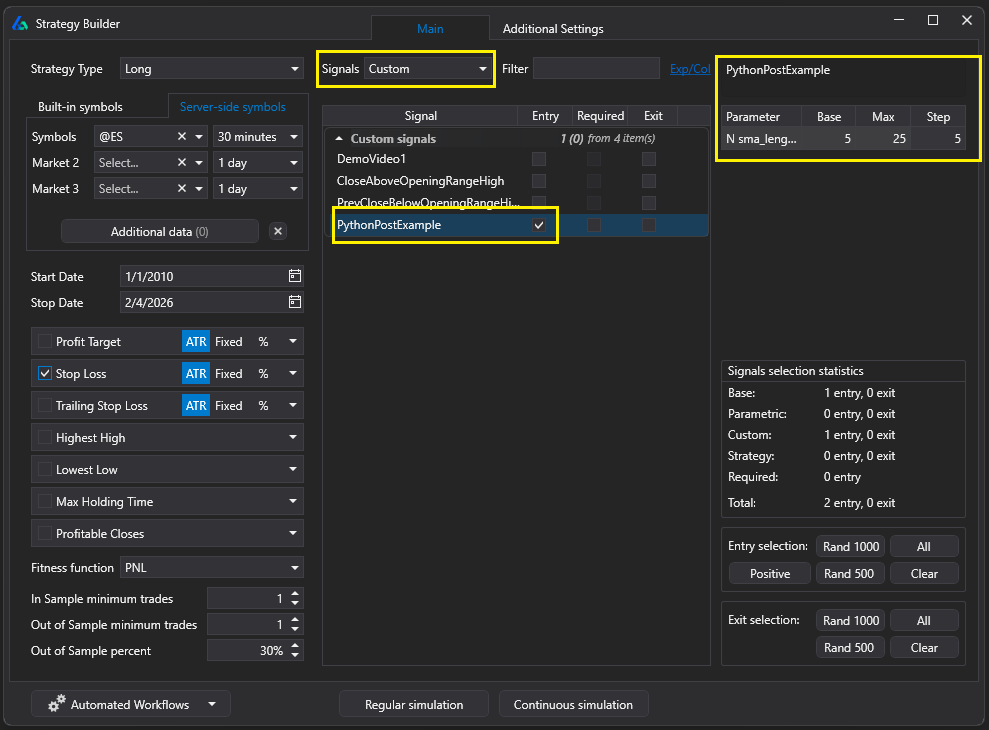
Task: Uncheck the Stop Loss checkbox
Action: [44, 373]
